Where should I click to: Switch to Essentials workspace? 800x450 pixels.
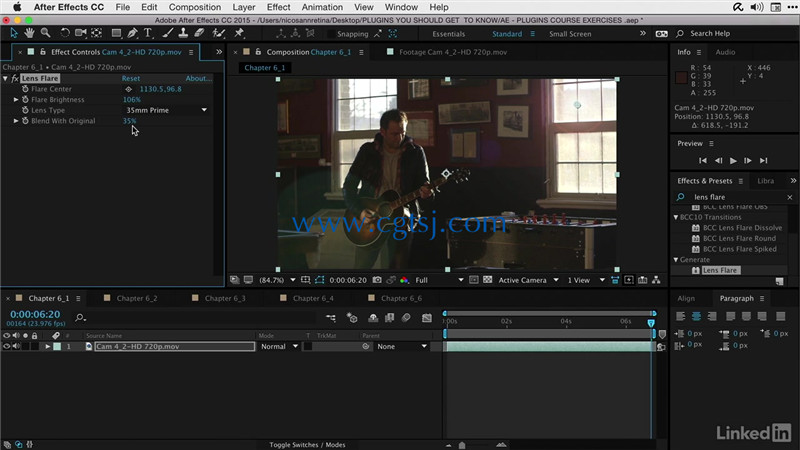(448, 34)
